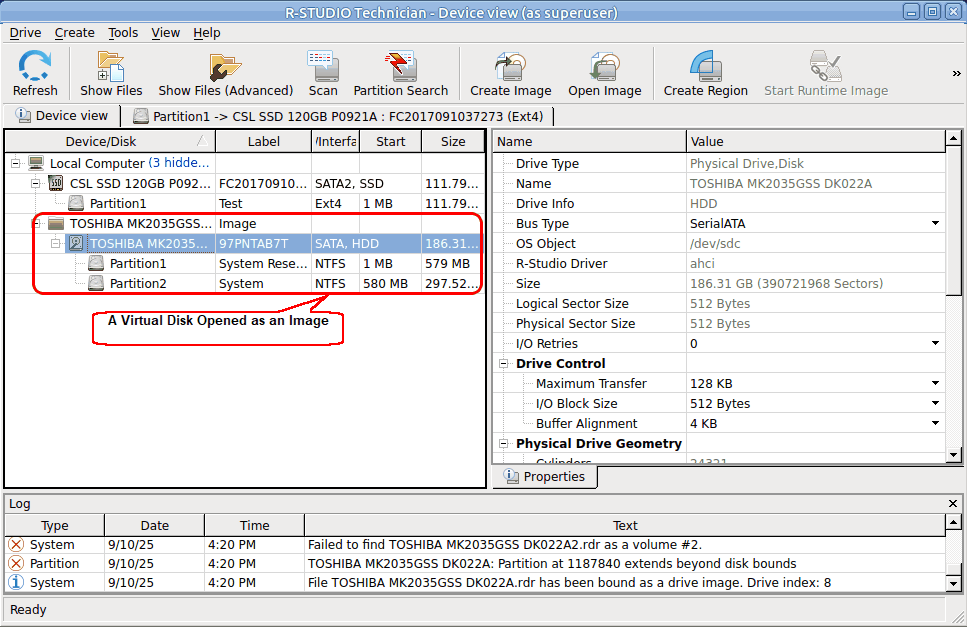Click selected TOSHIBA MK2035 virtual disk icon
This screenshot has width=967, height=627.
tap(76, 244)
